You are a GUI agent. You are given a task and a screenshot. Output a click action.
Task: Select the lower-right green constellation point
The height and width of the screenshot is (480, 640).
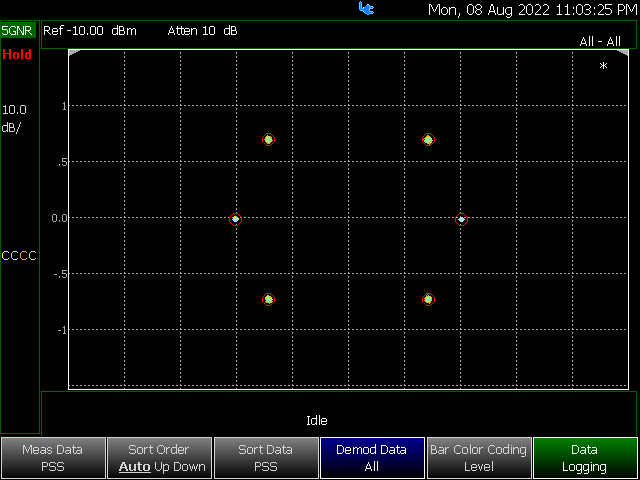tap(428, 299)
